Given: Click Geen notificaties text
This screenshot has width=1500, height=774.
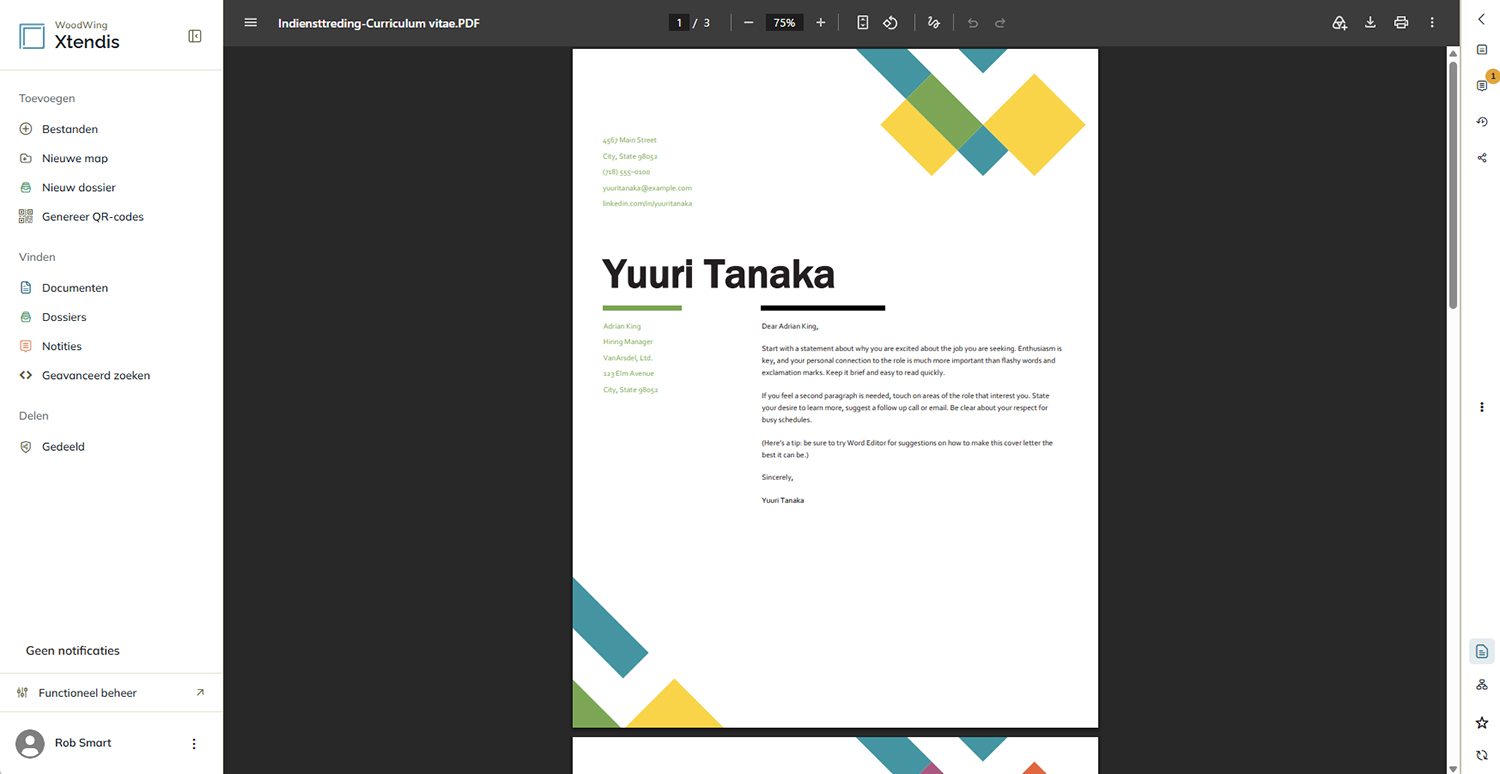Looking at the screenshot, I should [x=73, y=650].
